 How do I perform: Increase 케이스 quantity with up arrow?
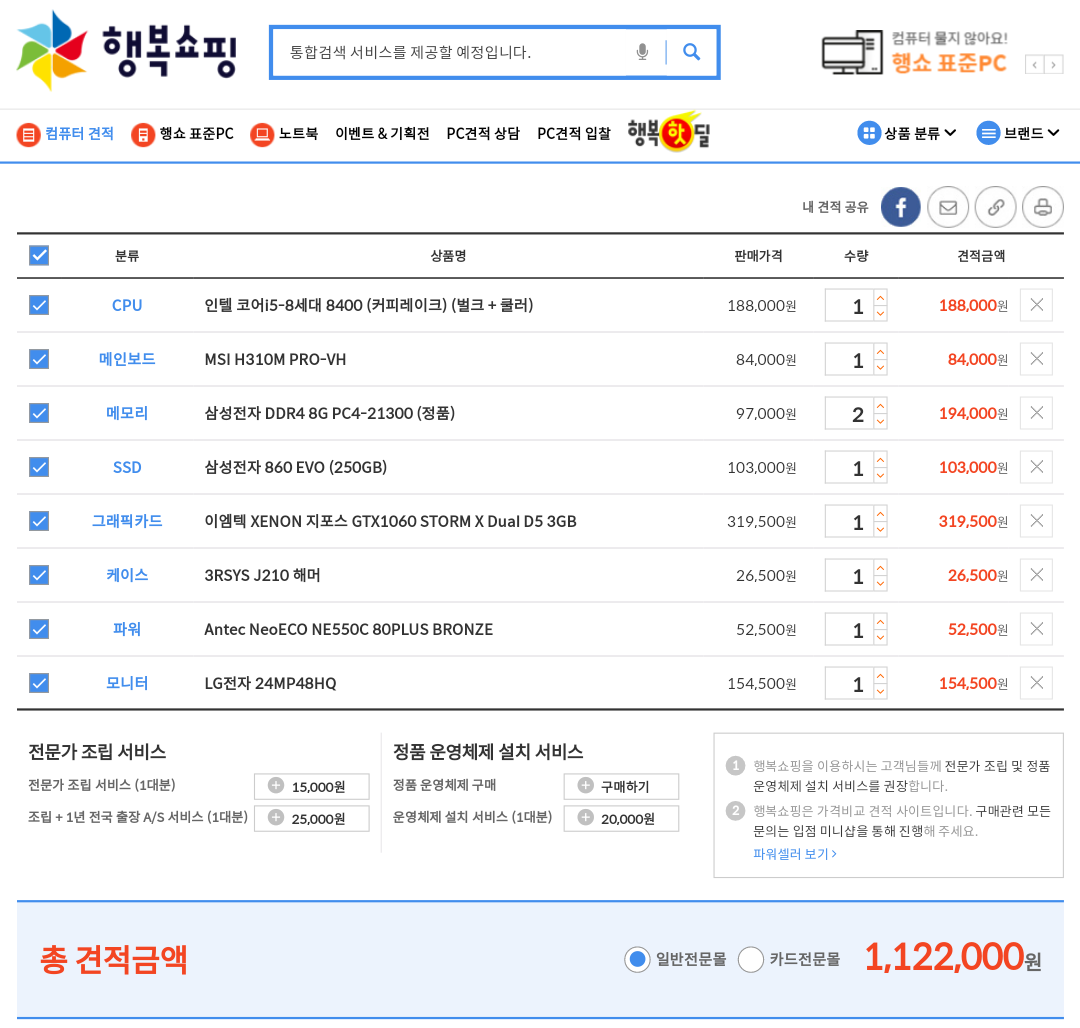coord(880,568)
